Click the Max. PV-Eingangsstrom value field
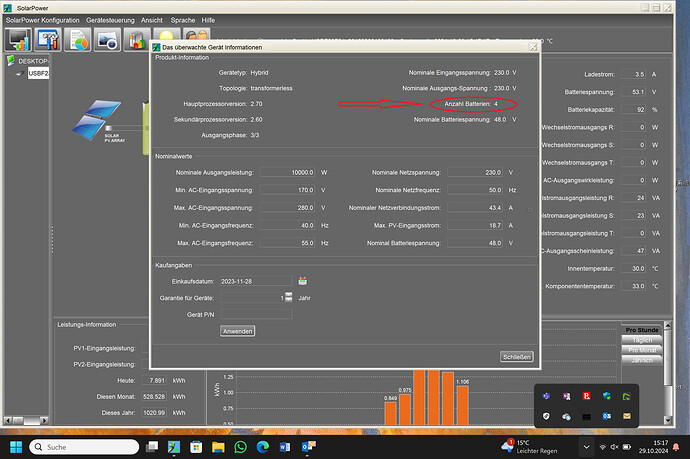This screenshot has height=459, width=690. (x=475, y=225)
